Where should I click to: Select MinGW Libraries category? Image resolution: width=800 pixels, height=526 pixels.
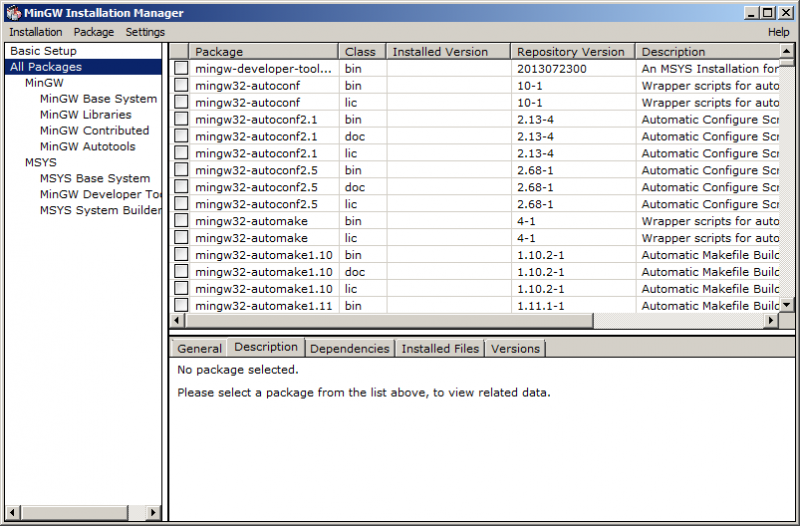[86, 114]
